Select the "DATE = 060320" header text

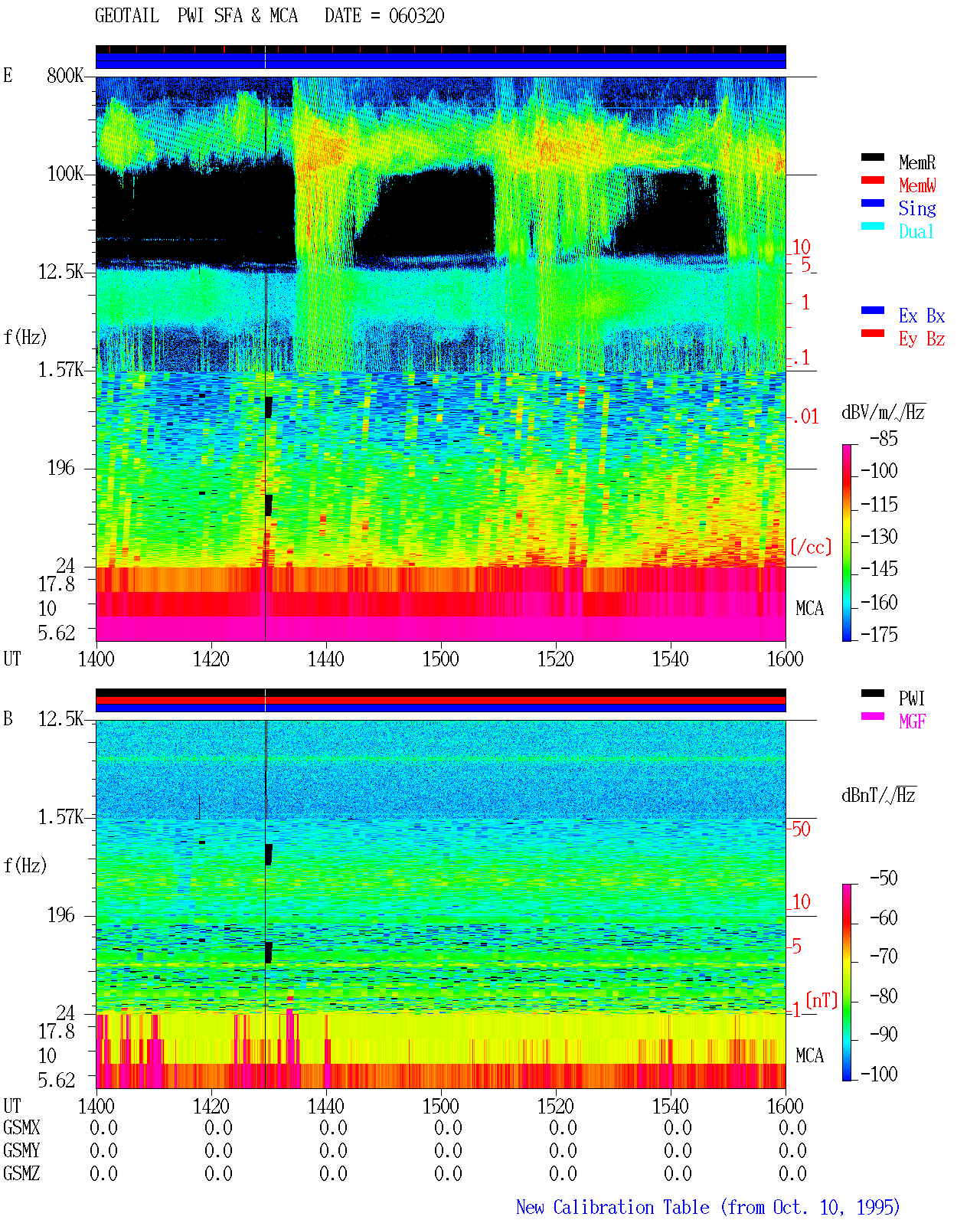[384, 16]
